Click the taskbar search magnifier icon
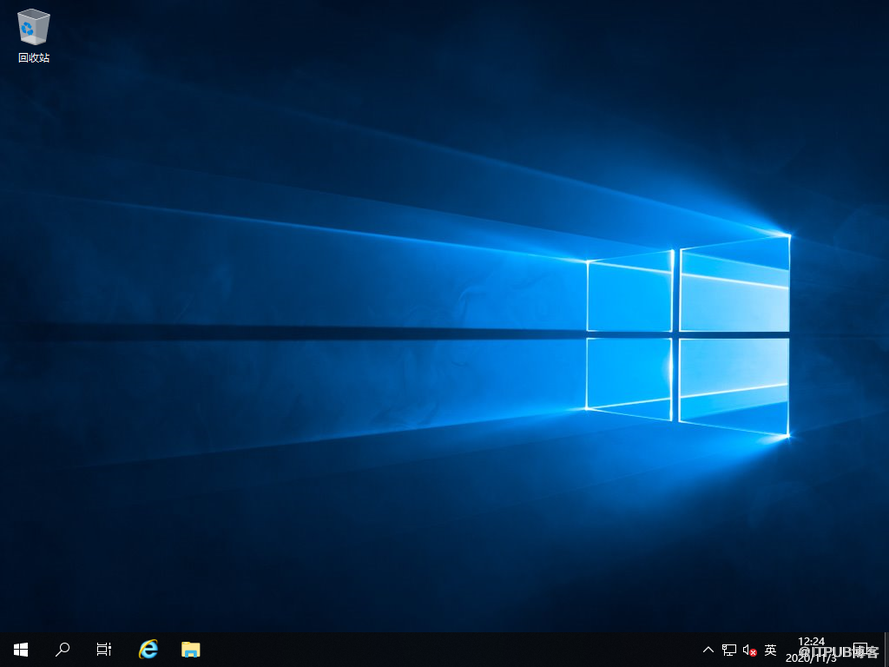 pos(62,649)
